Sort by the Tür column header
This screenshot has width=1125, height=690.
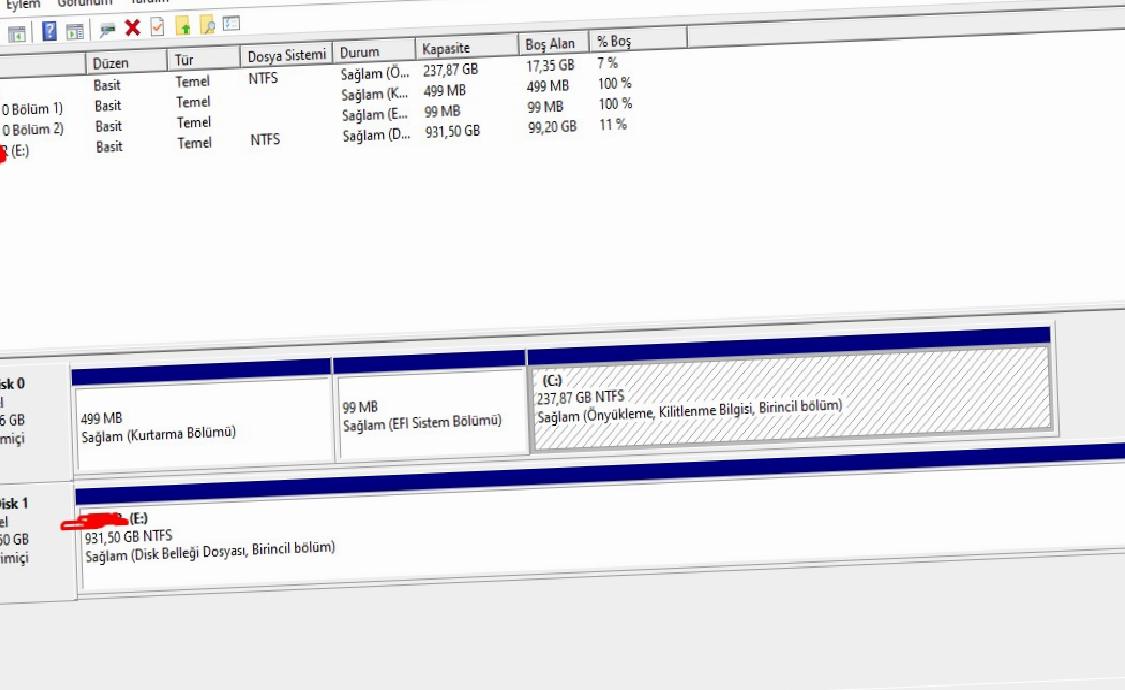203,59
